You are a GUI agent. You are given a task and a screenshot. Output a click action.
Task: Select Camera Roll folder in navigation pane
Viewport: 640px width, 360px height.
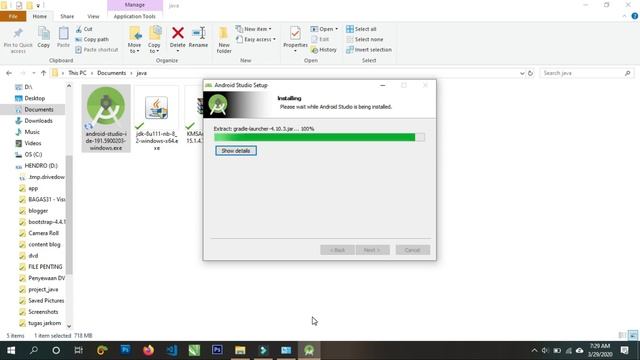tap(43, 233)
